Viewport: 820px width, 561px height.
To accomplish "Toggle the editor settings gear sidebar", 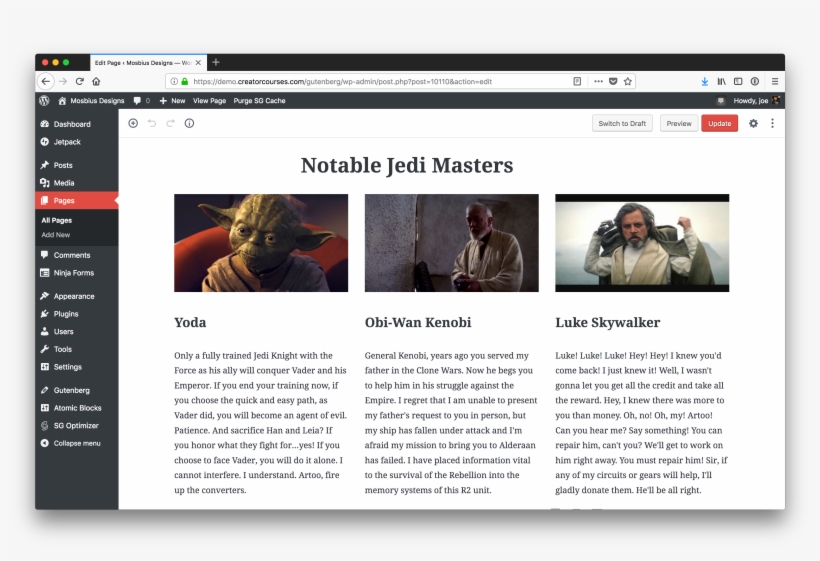I will point(753,123).
